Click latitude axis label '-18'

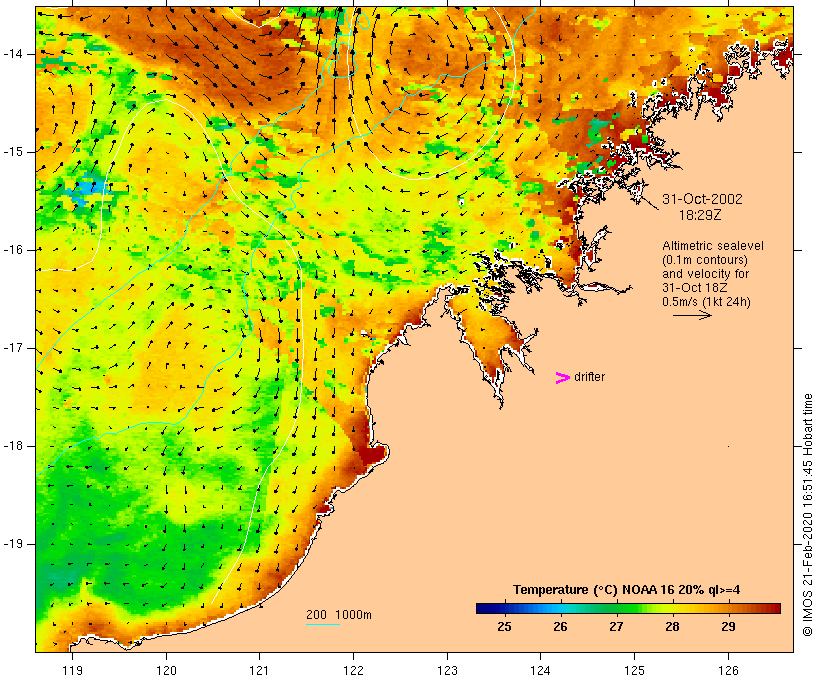tap(12, 446)
